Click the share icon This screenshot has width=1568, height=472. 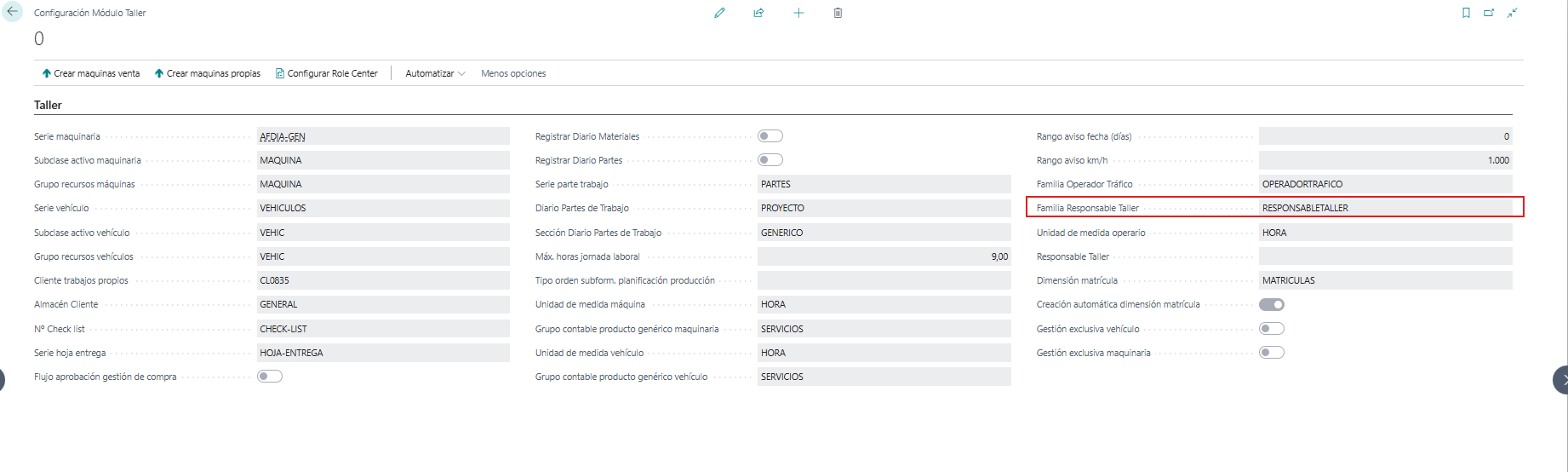(758, 13)
